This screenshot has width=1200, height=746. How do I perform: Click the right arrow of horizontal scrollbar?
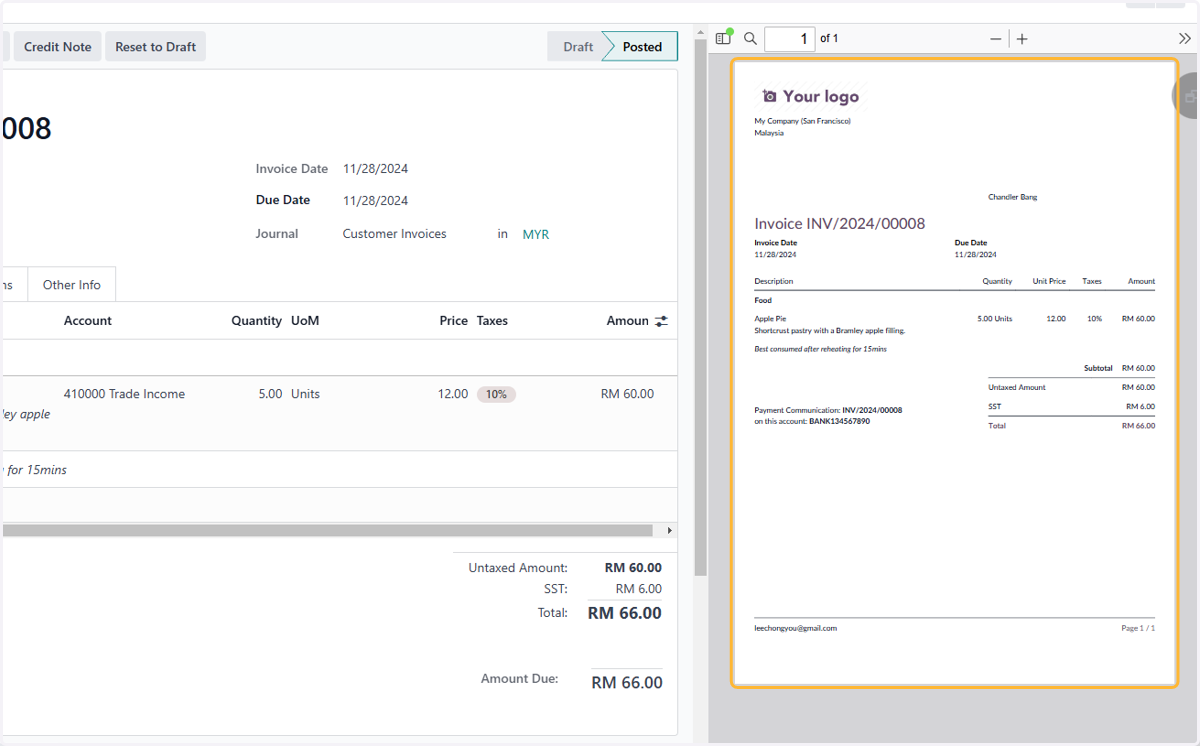coord(669,530)
